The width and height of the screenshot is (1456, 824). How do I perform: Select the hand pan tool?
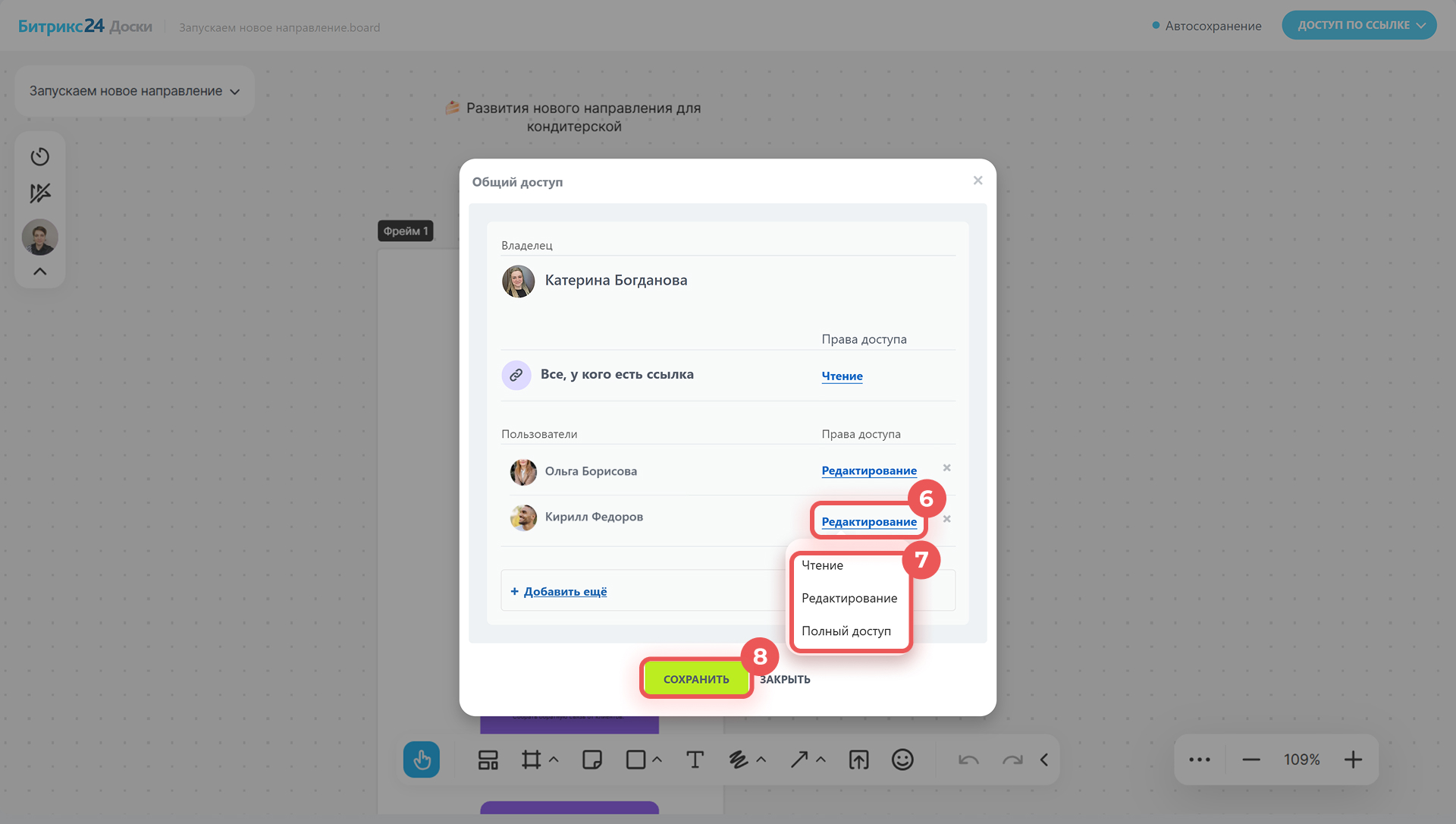point(422,760)
